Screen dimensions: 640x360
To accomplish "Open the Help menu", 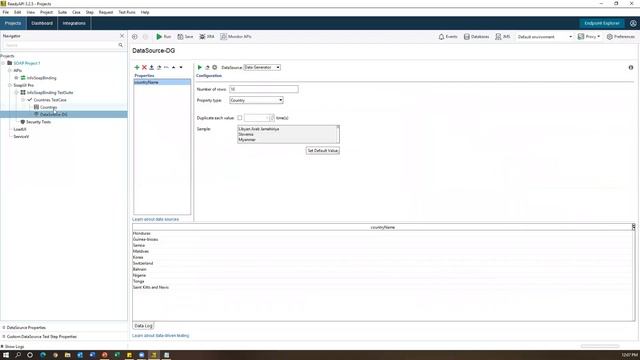I will pos(145,12).
